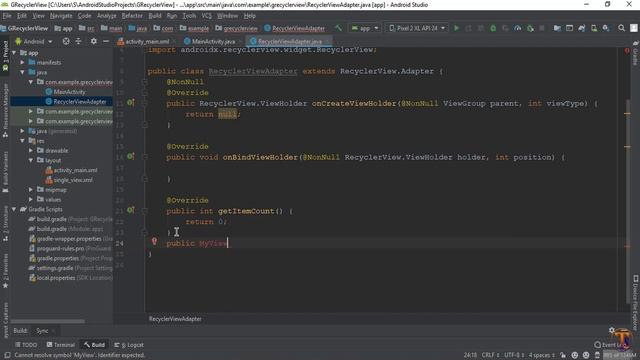The image size is (640, 360).
Task: Click the Sync Project with Gradle Files icon
Action: [x=582, y=28]
